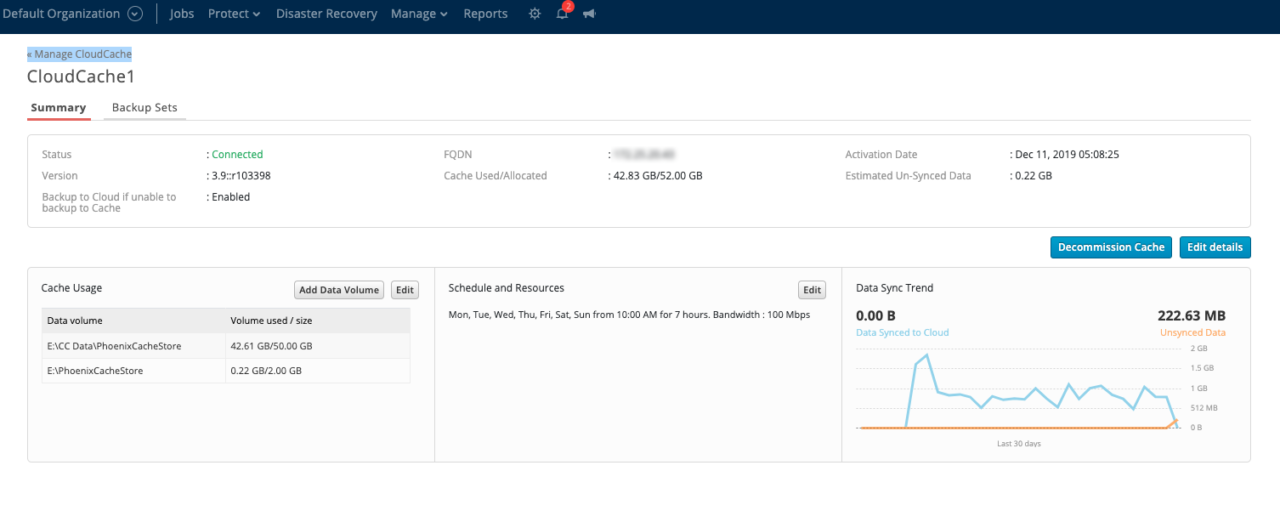Click the circled chevron beside Default Organization
This screenshot has height=505, width=1280.
[135, 14]
